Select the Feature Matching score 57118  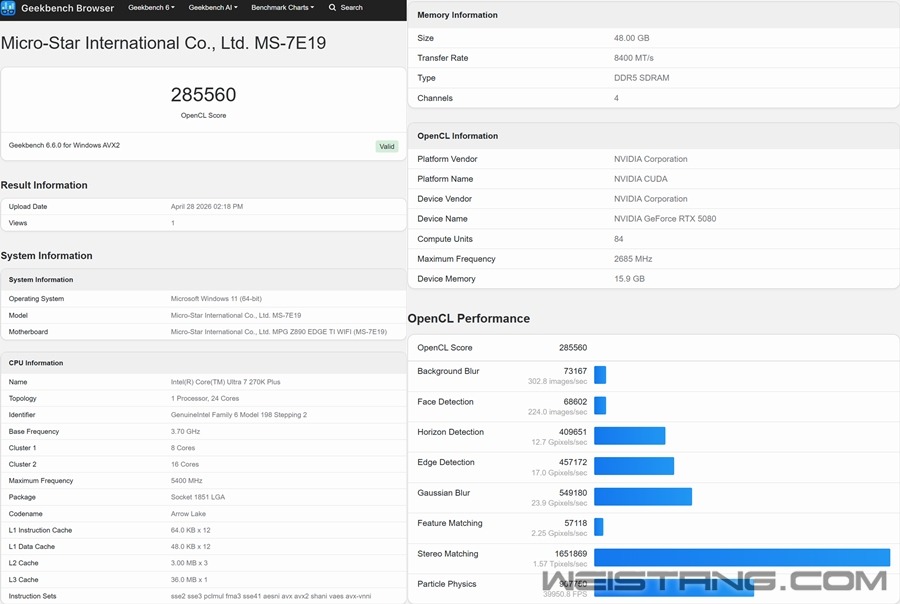pyautogui.click(x=575, y=523)
